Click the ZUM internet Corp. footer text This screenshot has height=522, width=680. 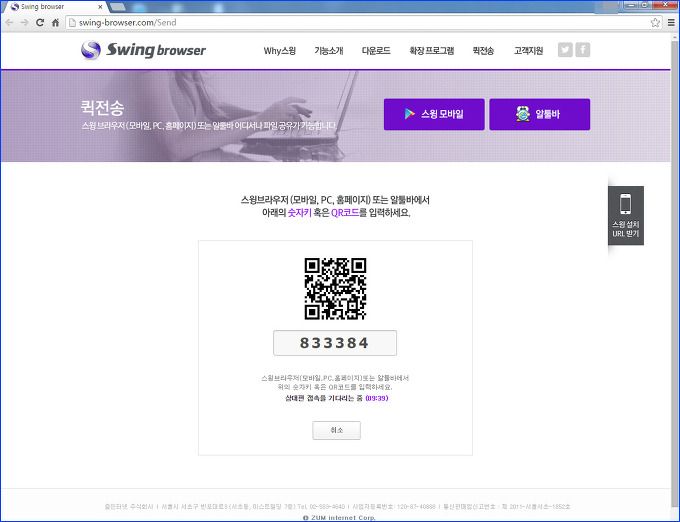pyautogui.click(x=339, y=518)
